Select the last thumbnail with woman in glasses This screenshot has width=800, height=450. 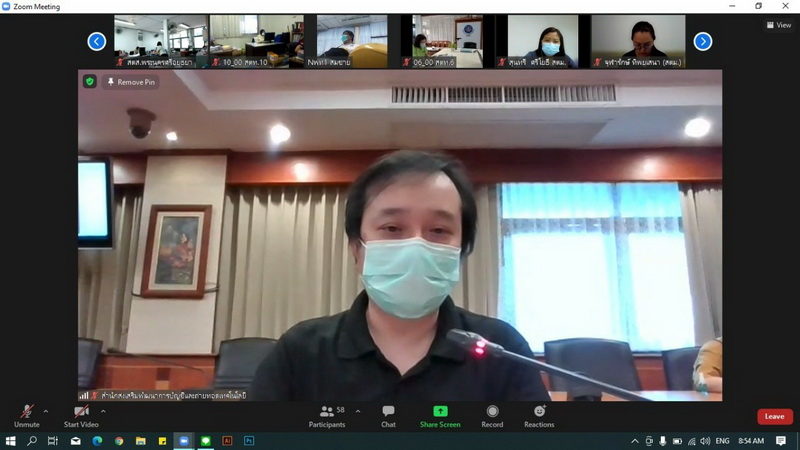(x=638, y=41)
